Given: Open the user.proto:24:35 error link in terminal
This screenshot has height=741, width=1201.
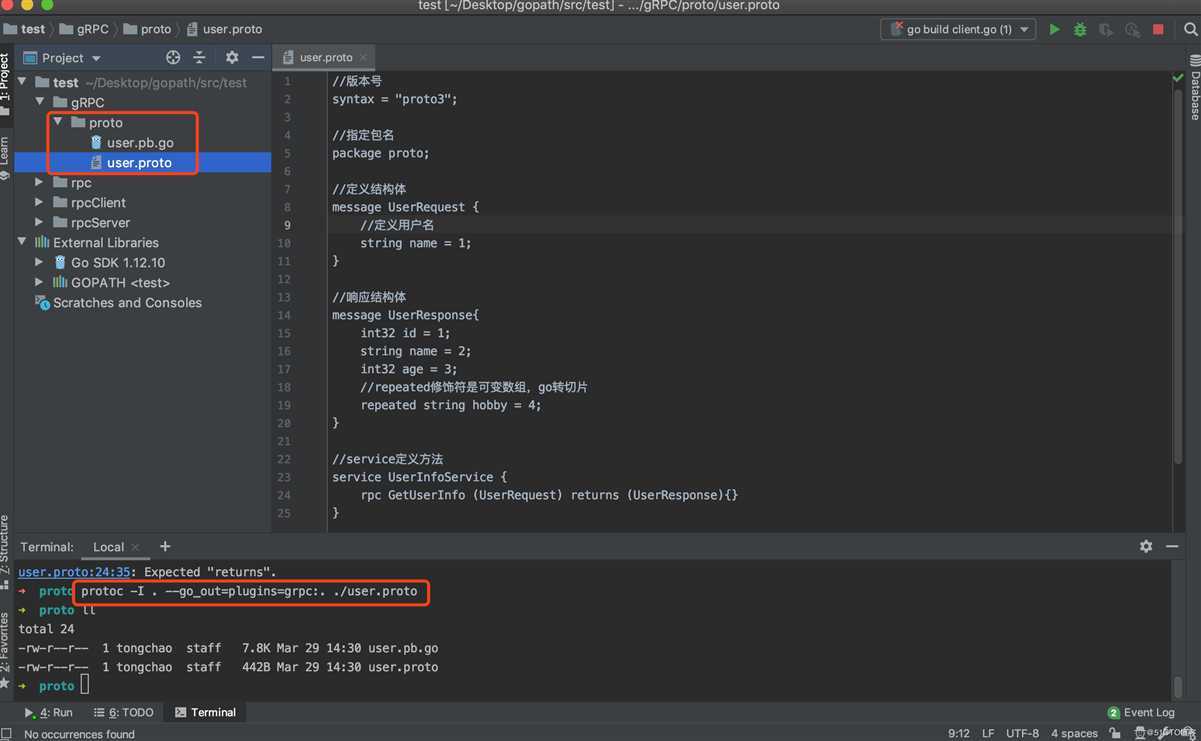Looking at the screenshot, I should (x=75, y=572).
